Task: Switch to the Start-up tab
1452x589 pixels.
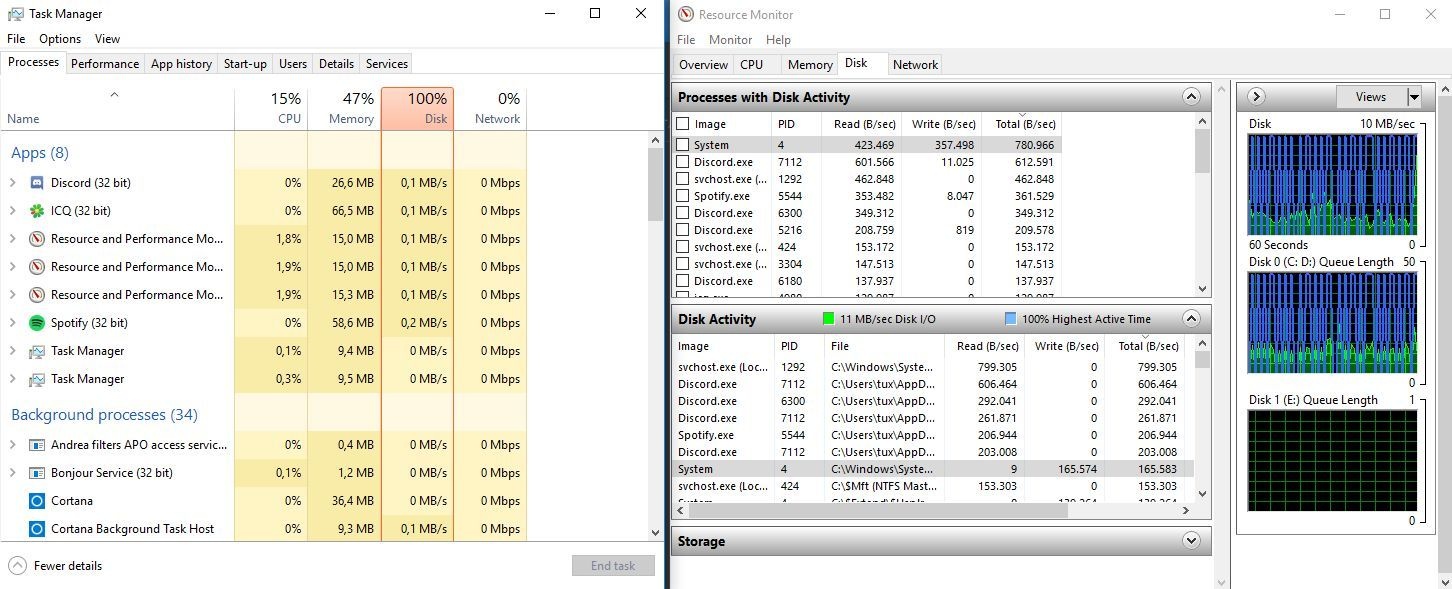Action: click(245, 63)
